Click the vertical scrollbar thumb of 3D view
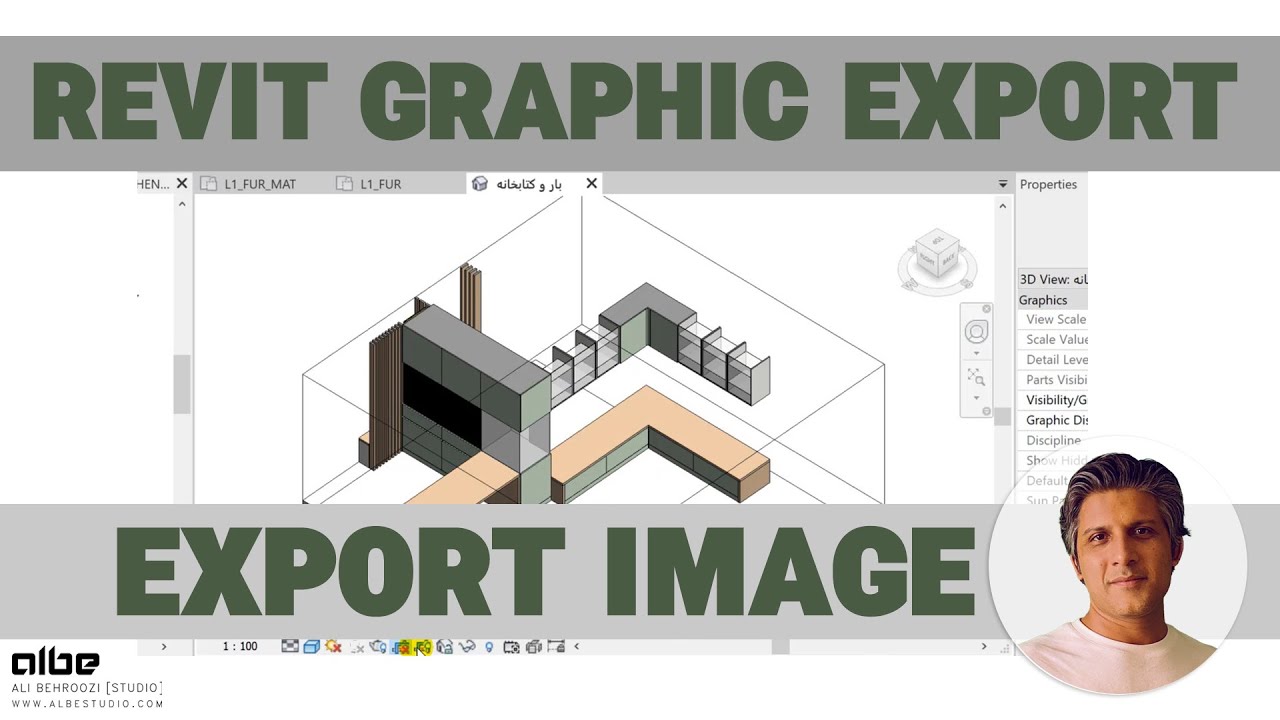1280x720 pixels. pyautogui.click(x=1003, y=416)
